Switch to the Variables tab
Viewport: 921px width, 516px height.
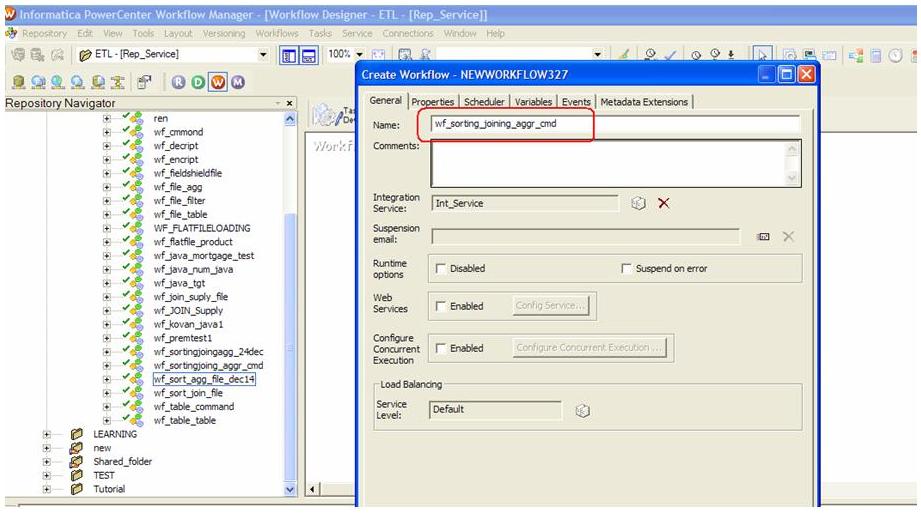tap(533, 102)
